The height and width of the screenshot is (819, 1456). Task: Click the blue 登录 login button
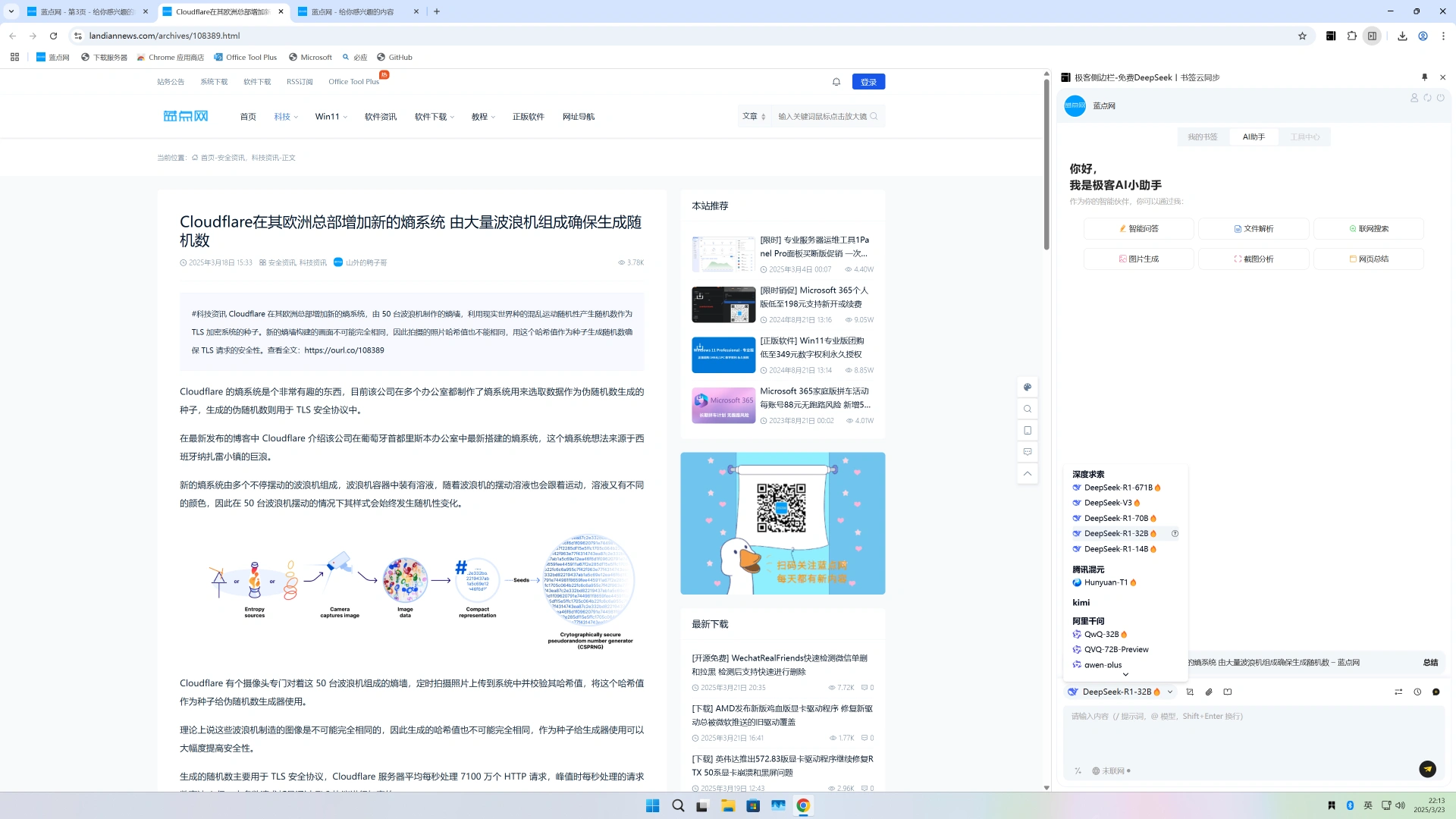tap(868, 82)
